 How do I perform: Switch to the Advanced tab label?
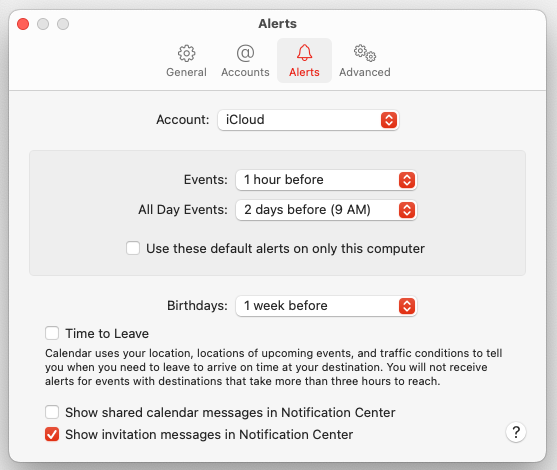tap(365, 72)
